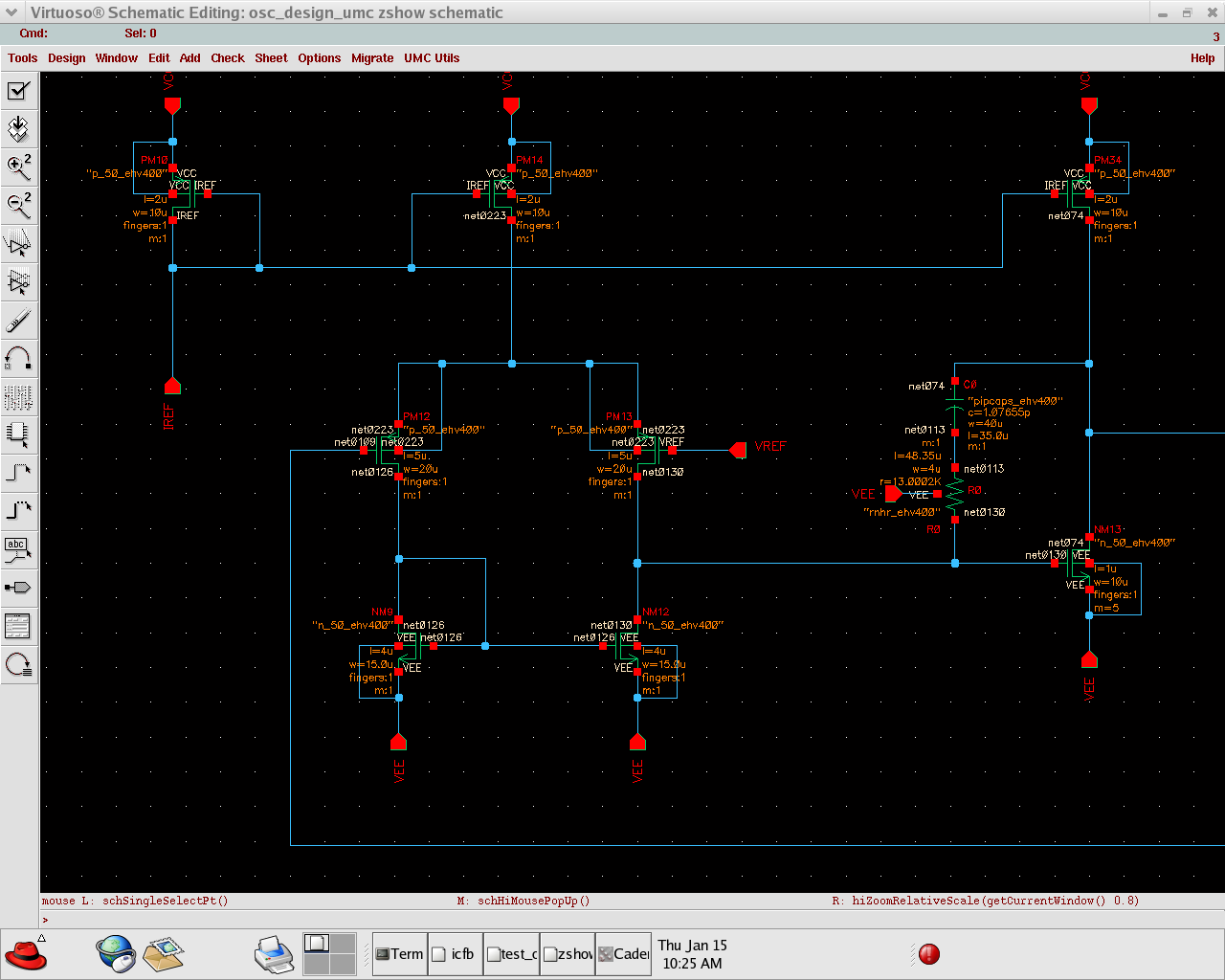Open the Help menu
The height and width of the screenshot is (980, 1225).
(x=1202, y=58)
